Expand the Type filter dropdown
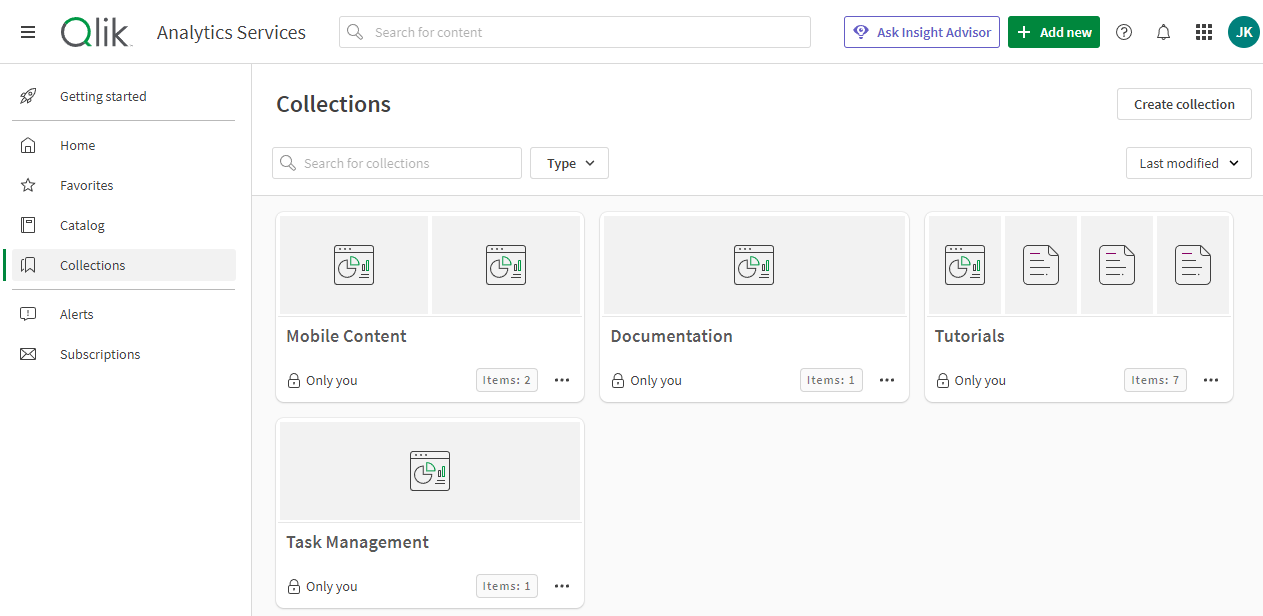The image size is (1263, 616). pyautogui.click(x=569, y=163)
